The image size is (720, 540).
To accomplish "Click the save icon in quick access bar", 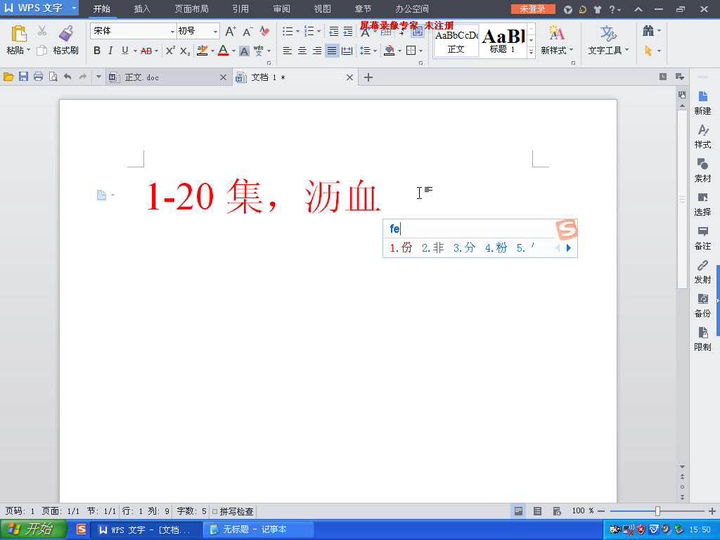I will (24, 77).
